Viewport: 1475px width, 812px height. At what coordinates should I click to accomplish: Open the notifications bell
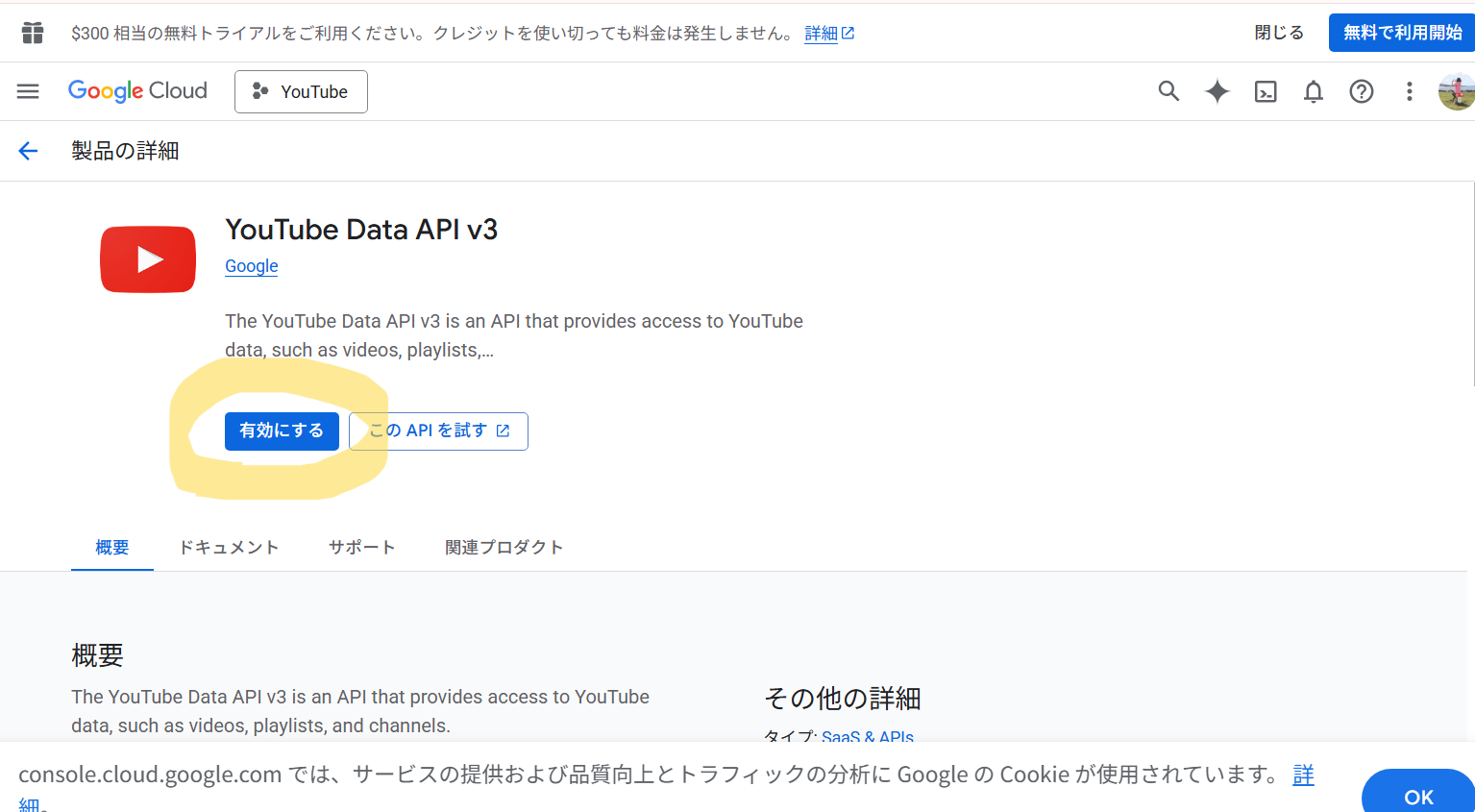1313,91
